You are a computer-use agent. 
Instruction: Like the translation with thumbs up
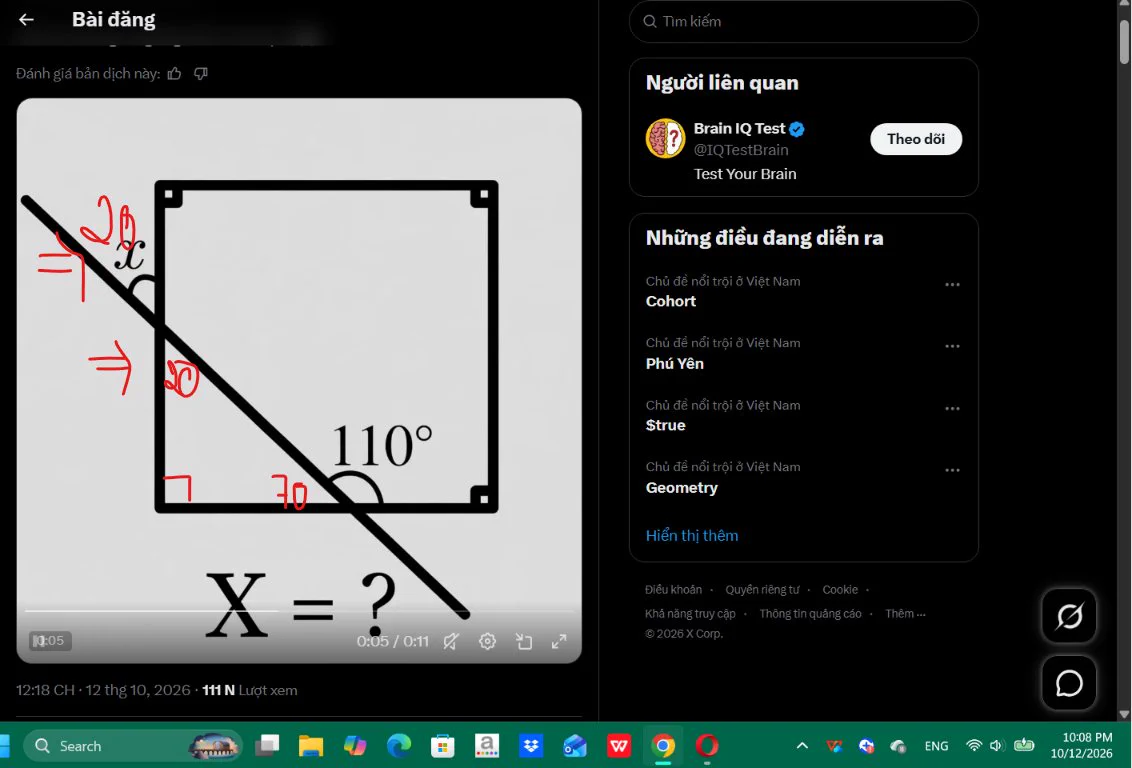175,74
